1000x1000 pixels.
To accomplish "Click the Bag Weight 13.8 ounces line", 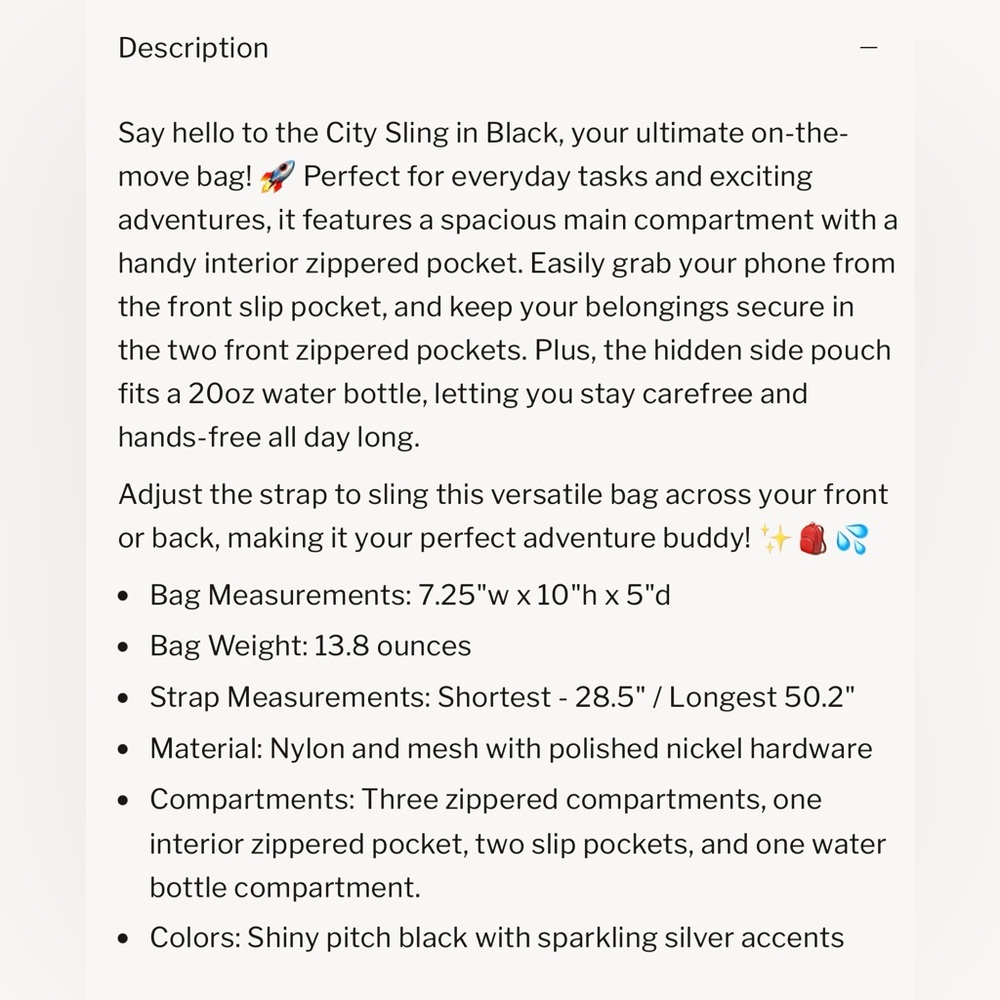I will [x=311, y=646].
